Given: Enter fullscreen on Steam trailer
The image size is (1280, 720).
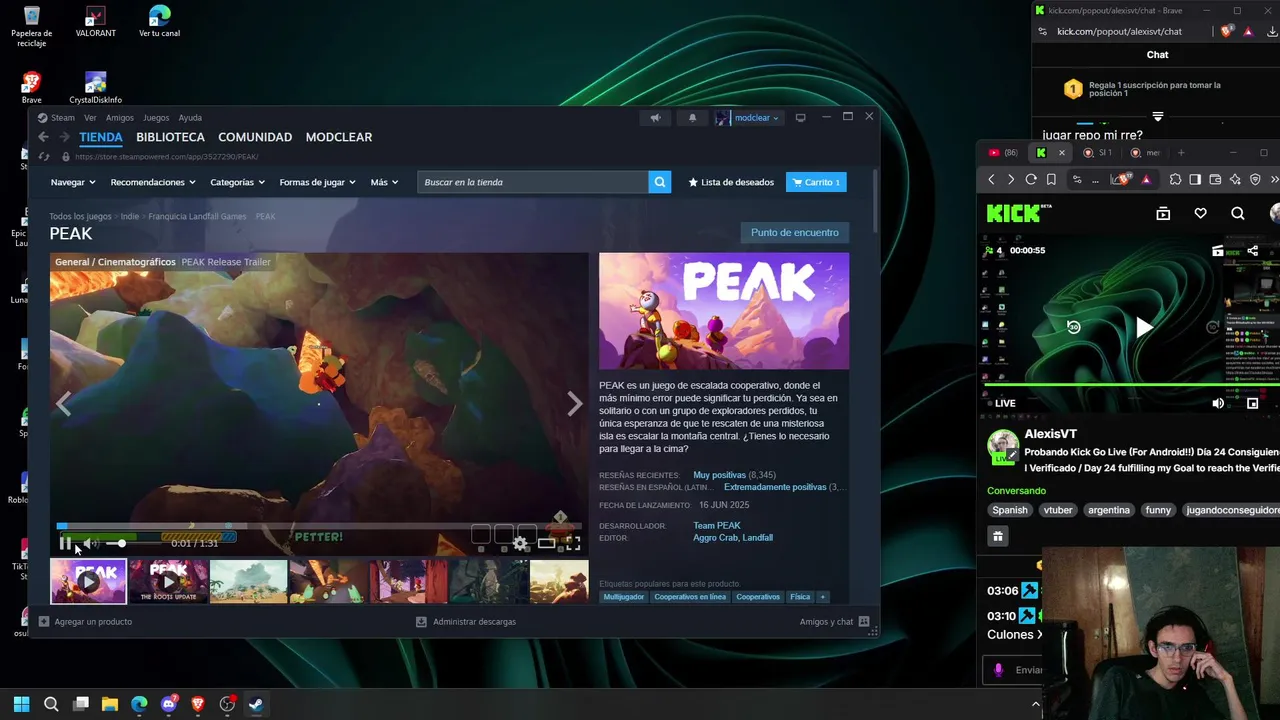Looking at the screenshot, I should click(x=573, y=544).
